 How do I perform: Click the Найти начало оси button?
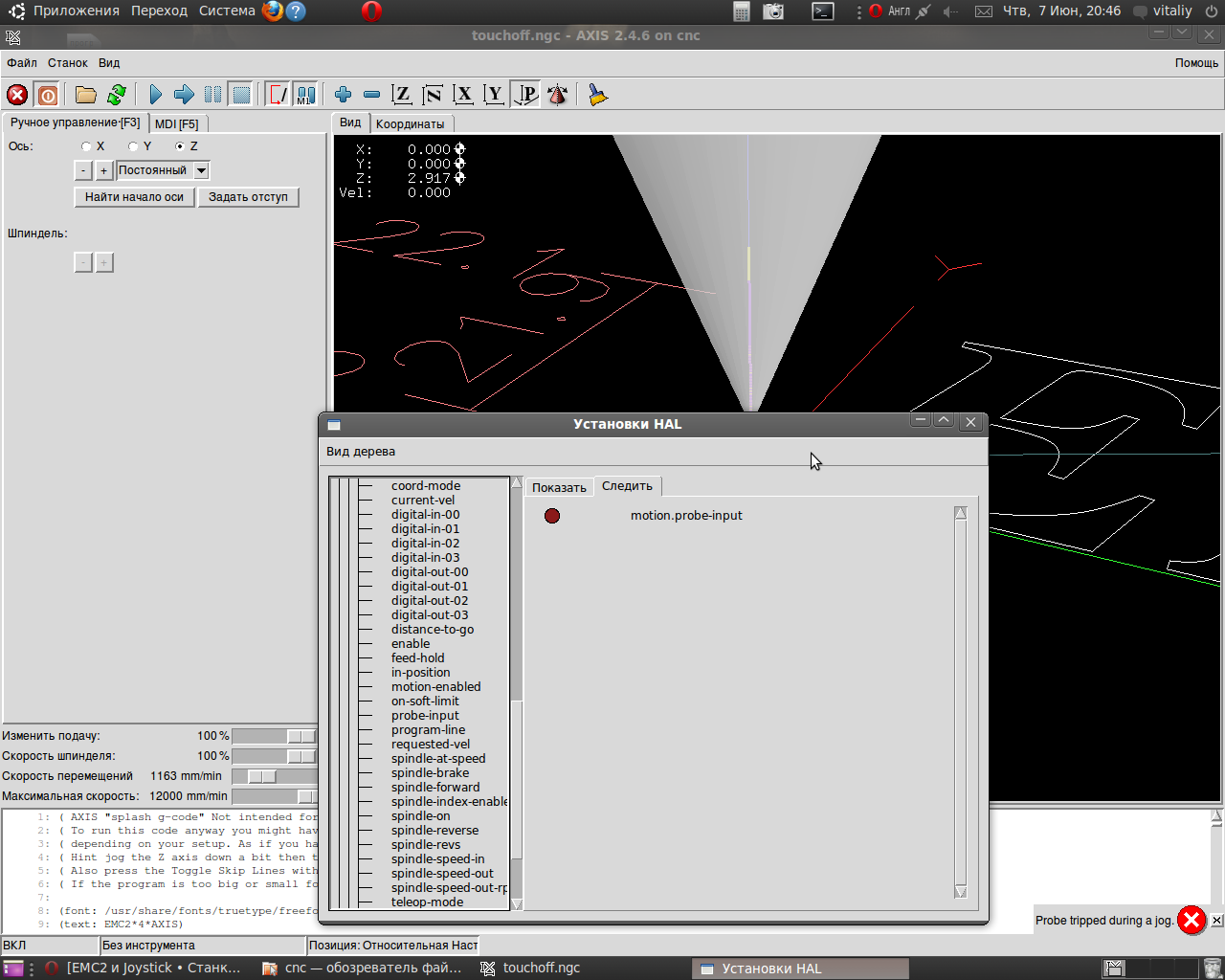[134, 197]
